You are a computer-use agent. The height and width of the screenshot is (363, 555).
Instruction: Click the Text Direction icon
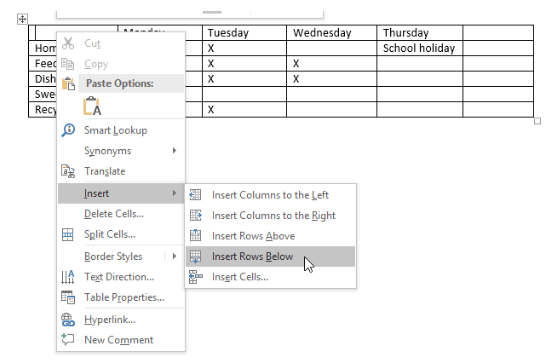tap(68, 277)
